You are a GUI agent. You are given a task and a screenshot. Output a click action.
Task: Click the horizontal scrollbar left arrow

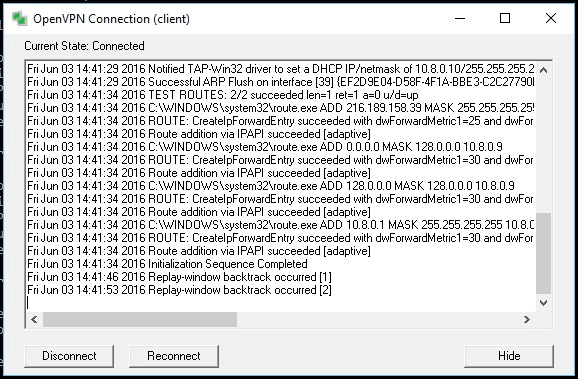(x=34, y=319)
